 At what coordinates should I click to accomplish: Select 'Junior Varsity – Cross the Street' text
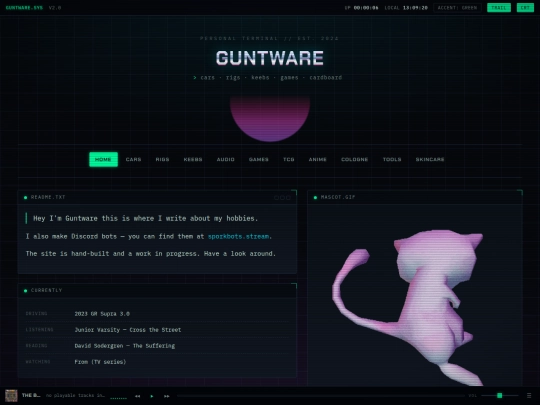point(128,330)
